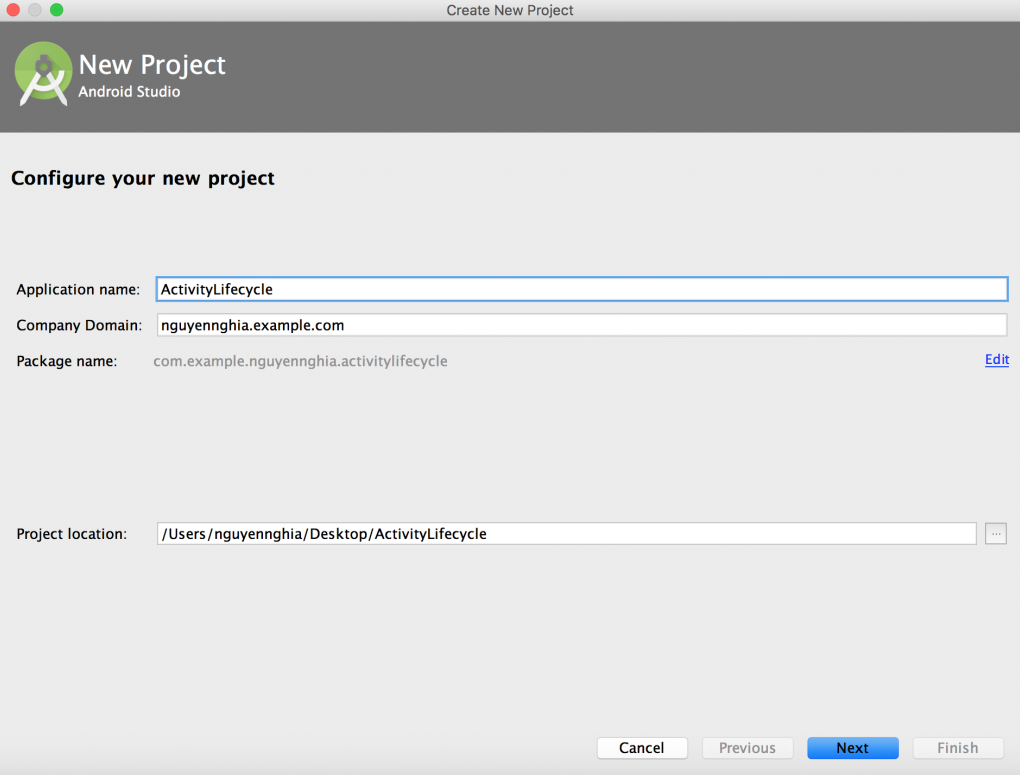Click the package name com.example.nguyennghia.activitylifecycle text

click(300, 361)
